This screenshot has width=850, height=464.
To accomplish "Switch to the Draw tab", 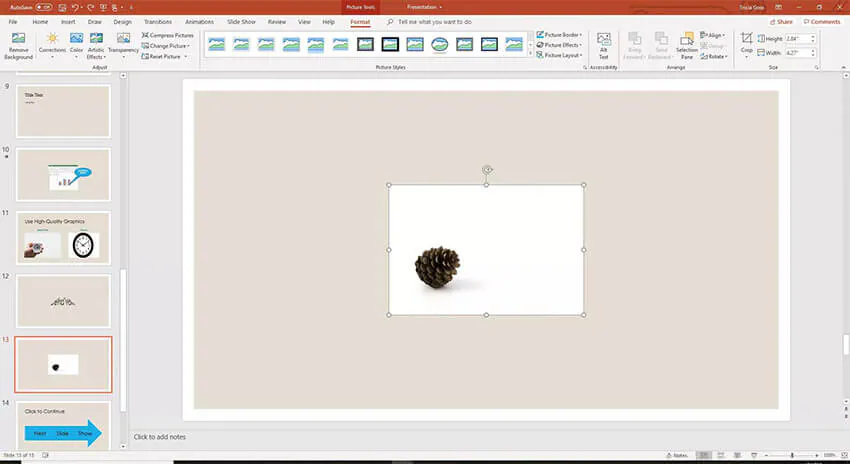I will coord(95,22).
